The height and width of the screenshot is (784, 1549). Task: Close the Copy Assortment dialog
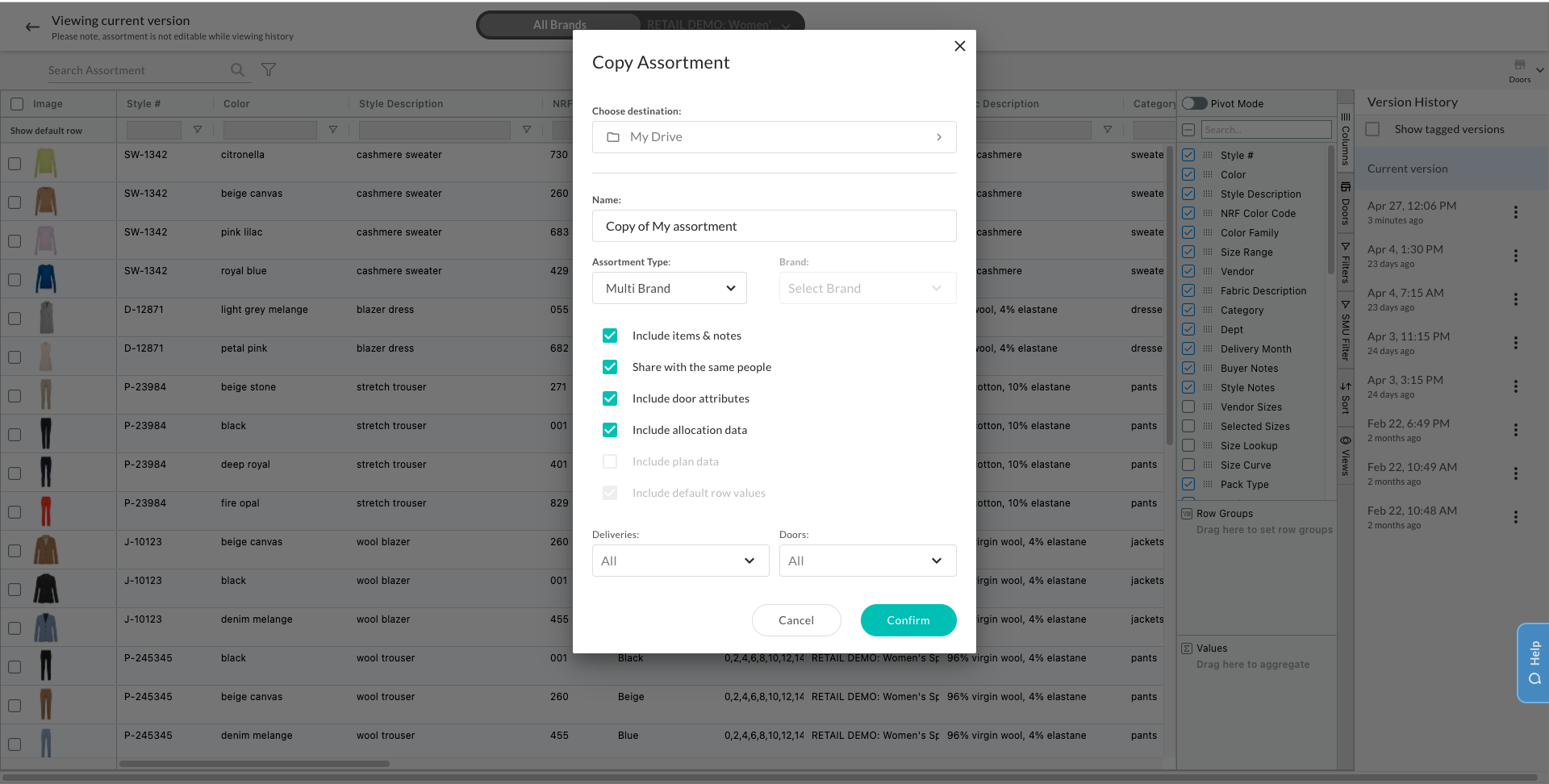coord(959,46)
